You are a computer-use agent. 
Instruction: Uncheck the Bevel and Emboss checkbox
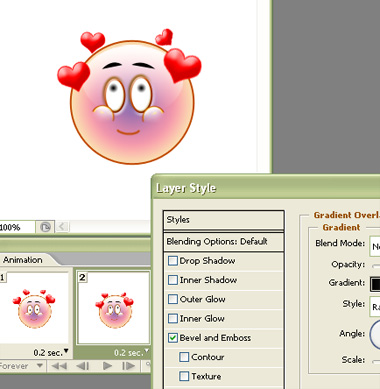coord(173,338)
